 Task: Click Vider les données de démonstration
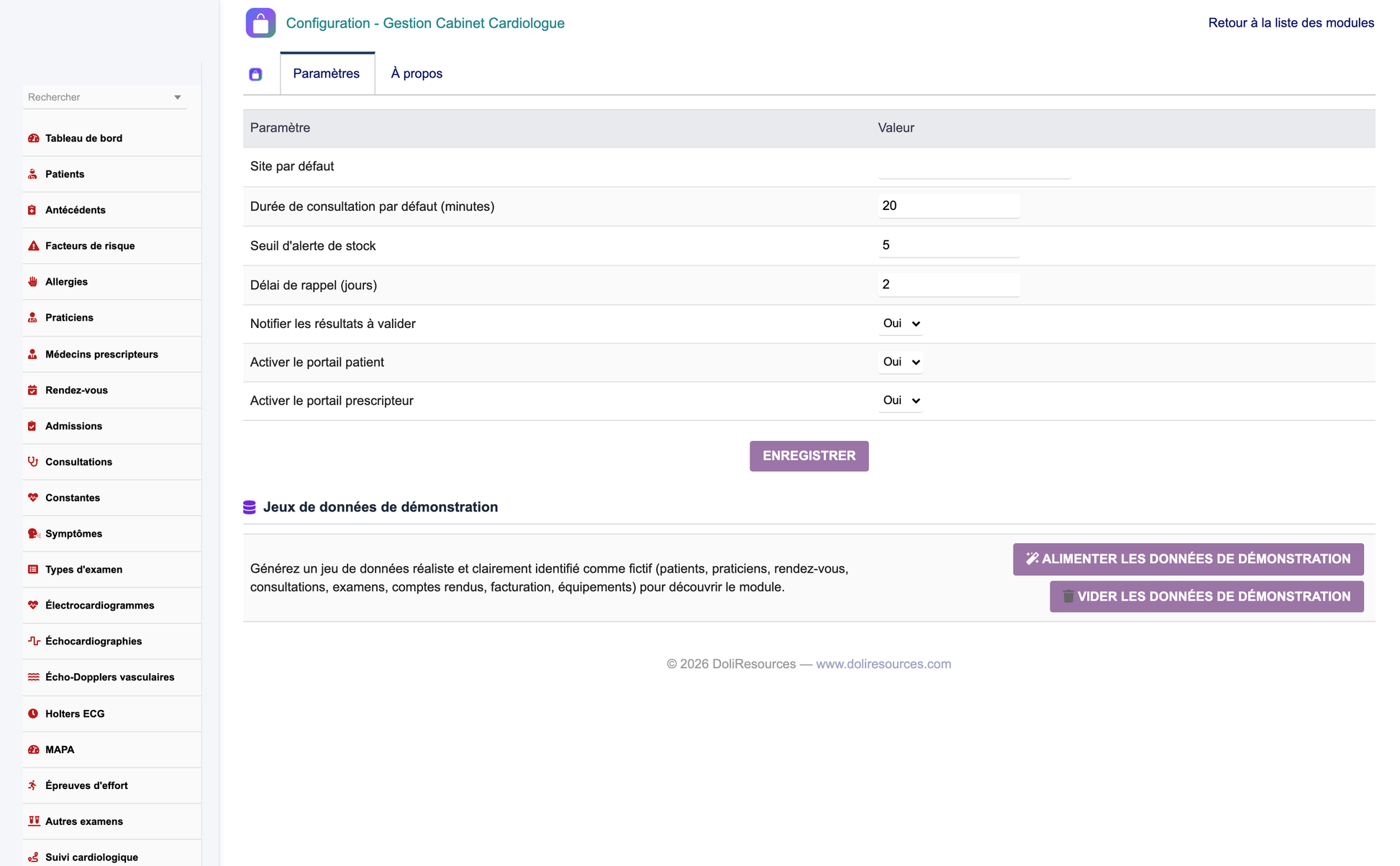1206,597
